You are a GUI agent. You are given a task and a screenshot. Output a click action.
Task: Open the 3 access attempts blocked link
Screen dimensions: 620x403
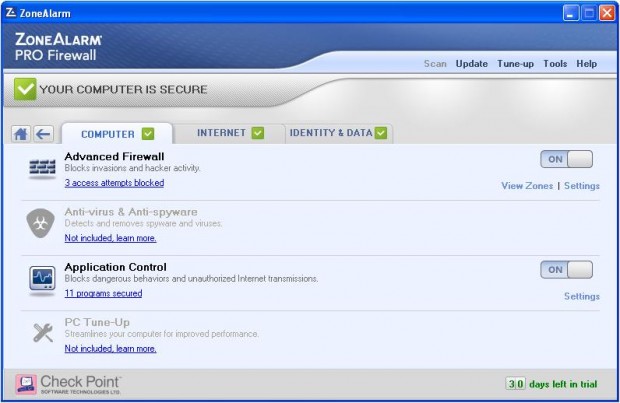[x=114, y=183]
